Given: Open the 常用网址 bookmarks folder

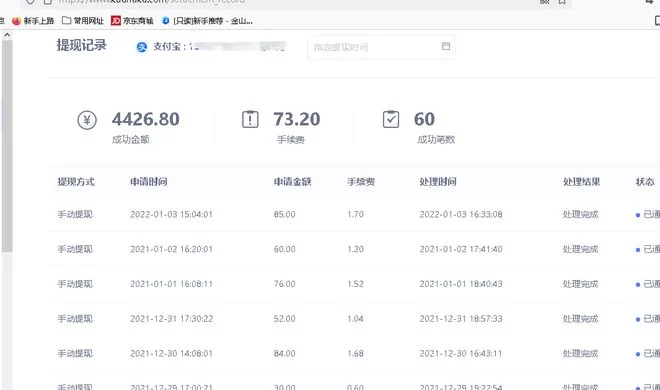Looking at the screenshot, I should (x=83, y=21).
